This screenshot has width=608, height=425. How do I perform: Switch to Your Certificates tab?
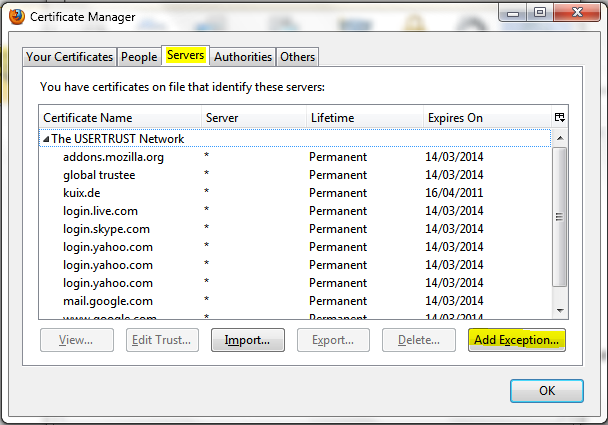click(x=69, y=57)
